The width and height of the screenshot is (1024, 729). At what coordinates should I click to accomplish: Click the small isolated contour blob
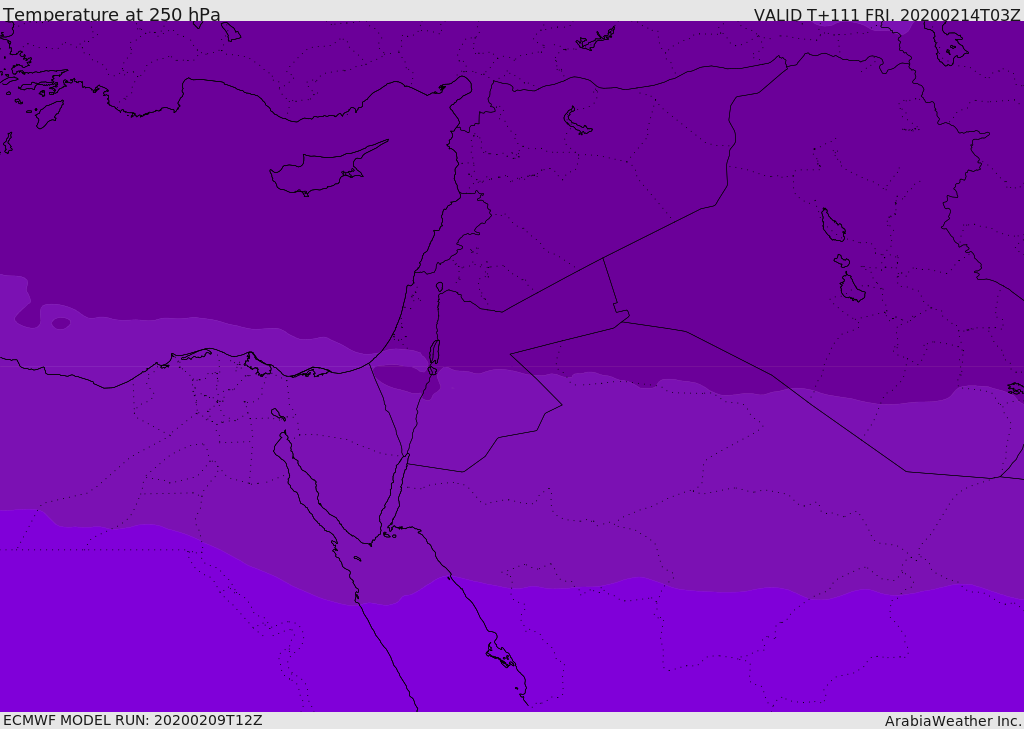61,323
